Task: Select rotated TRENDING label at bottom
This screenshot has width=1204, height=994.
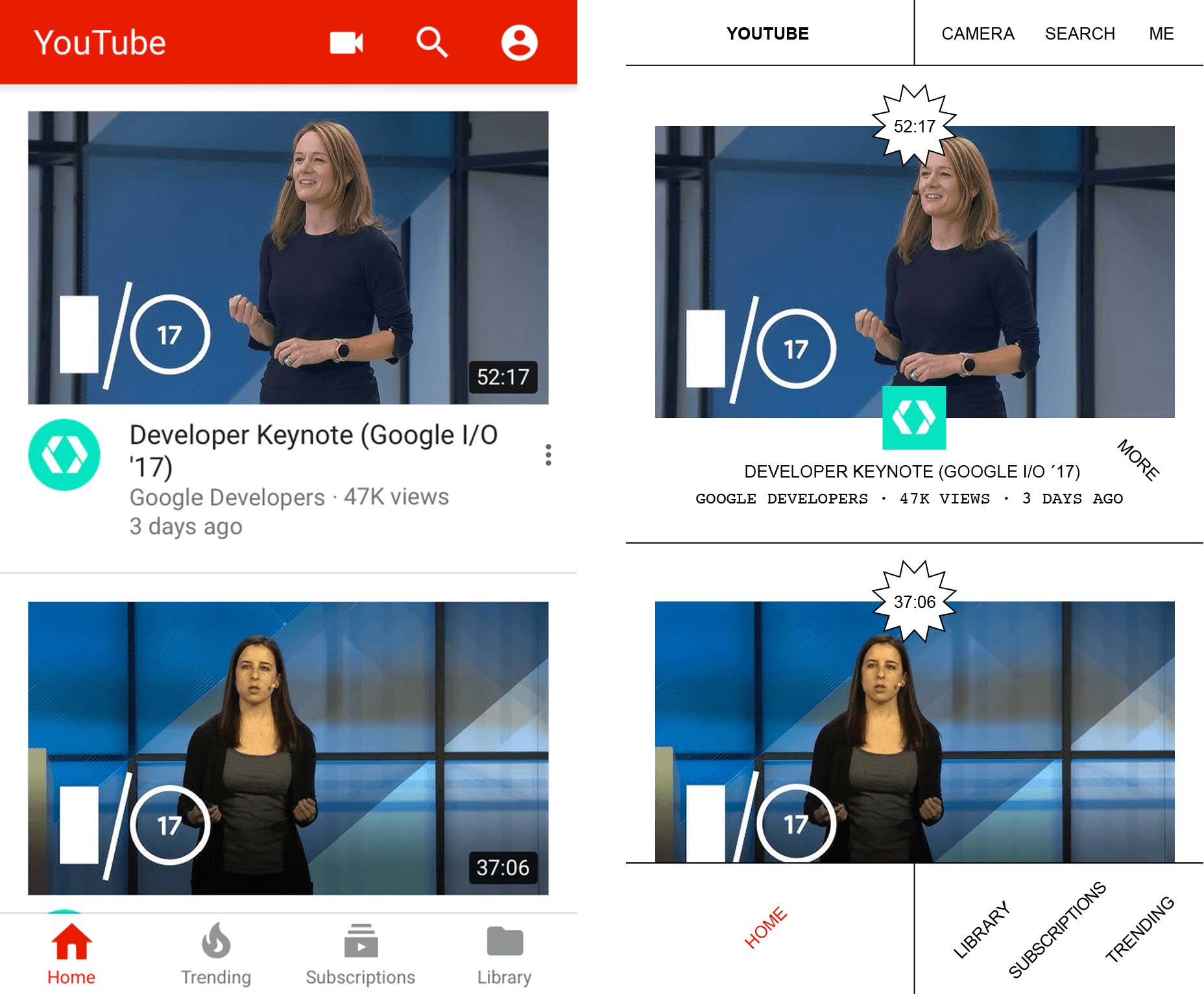Action: (x=1140, y=929)
